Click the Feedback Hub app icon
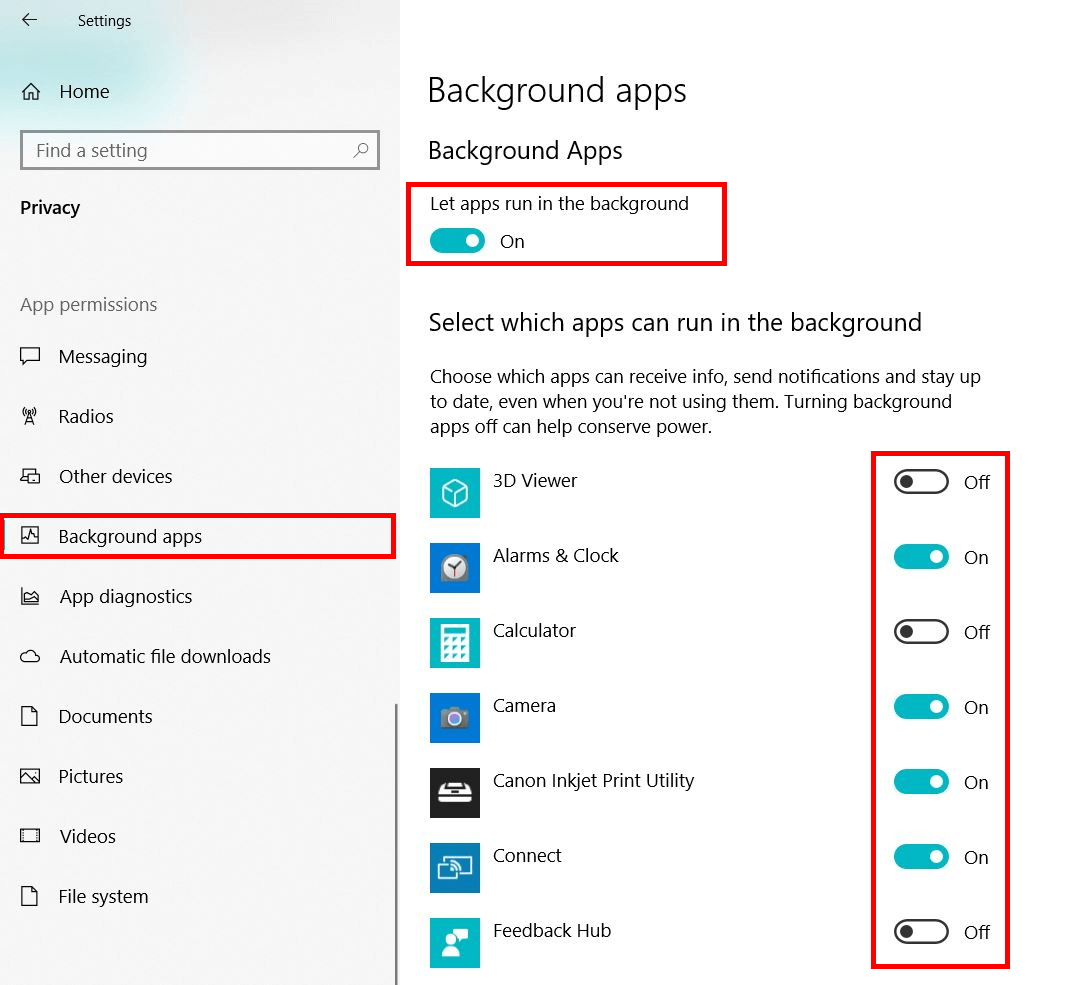The width and height of the screenshot is (1084, 985). tap(454, 943)
